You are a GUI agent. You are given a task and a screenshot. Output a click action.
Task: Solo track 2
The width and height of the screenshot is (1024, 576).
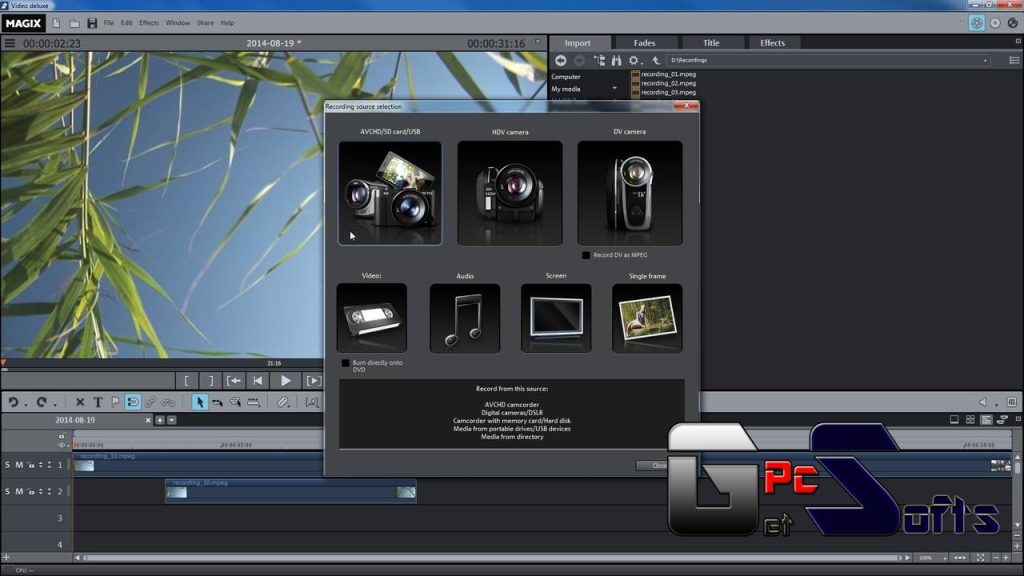tap(7, 491)
